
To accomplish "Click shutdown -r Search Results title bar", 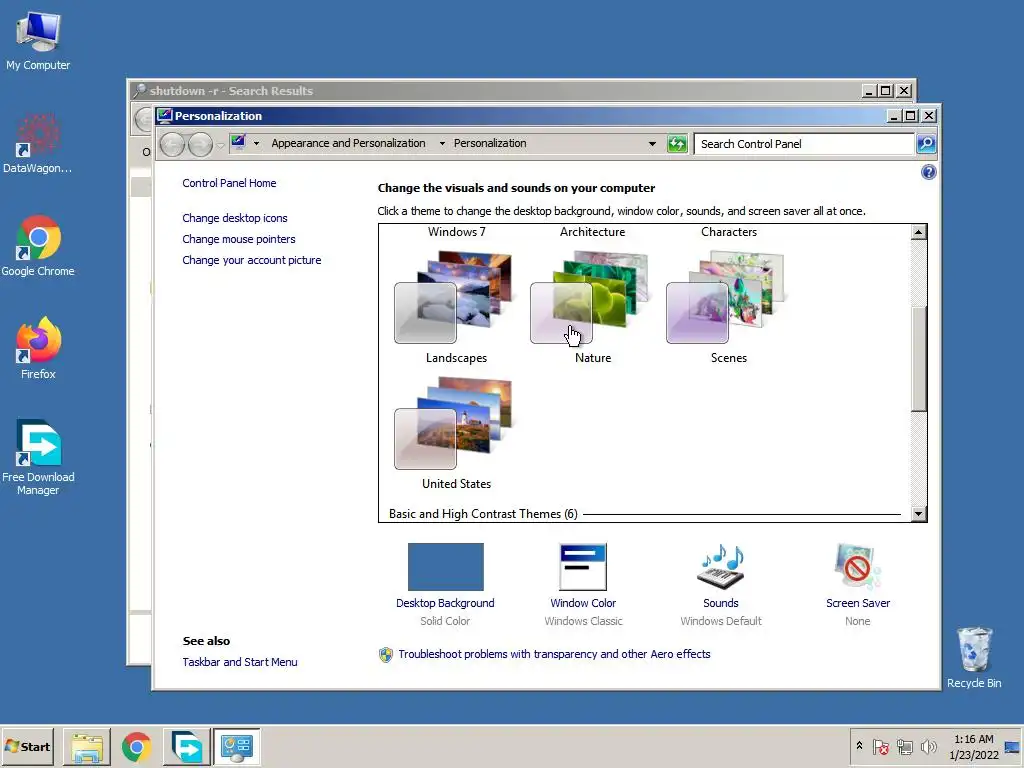I will 496,91.
